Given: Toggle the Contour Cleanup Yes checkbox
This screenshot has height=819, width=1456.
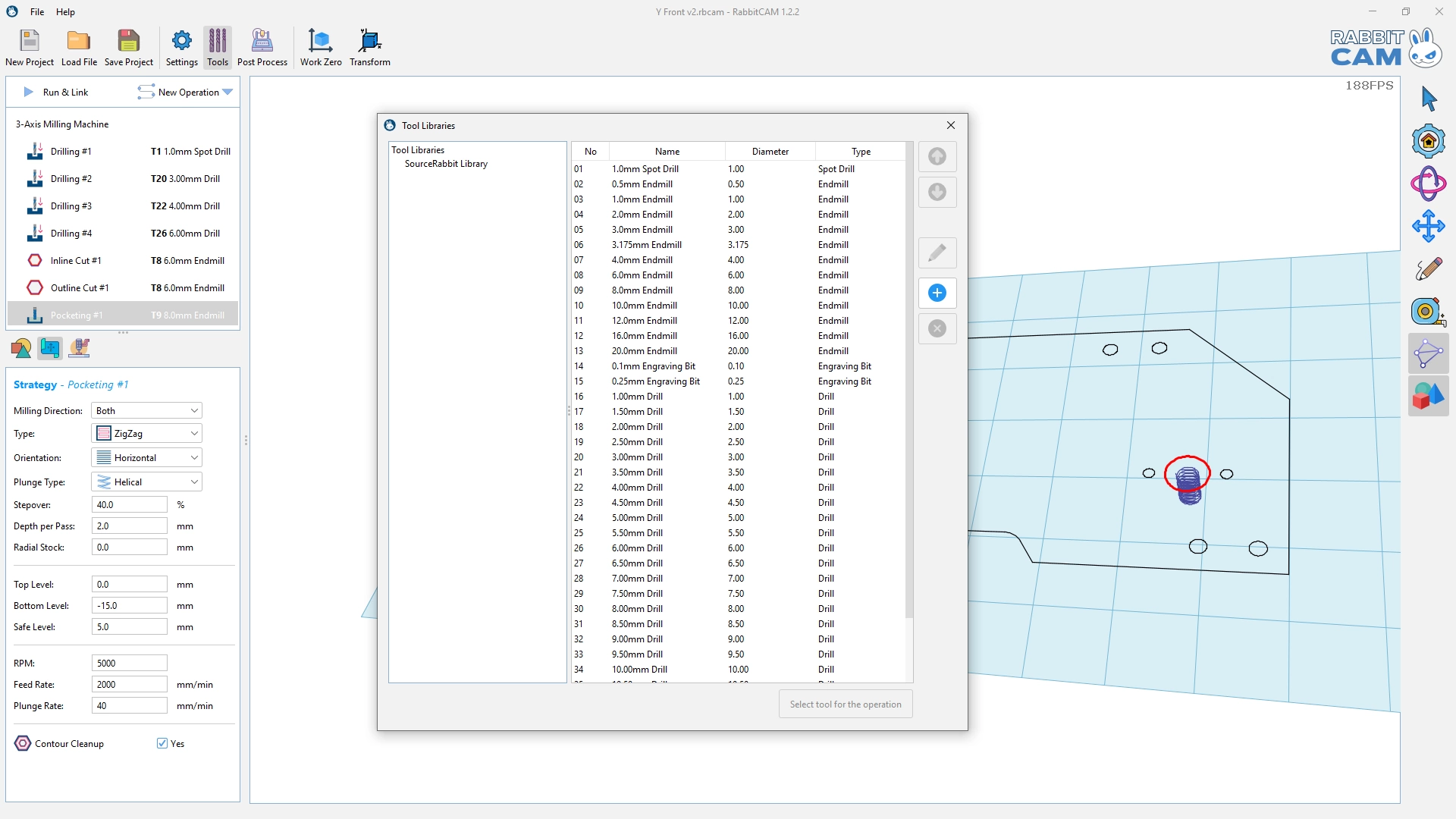Looking at the screenshot, I should [x=162, y=743].
